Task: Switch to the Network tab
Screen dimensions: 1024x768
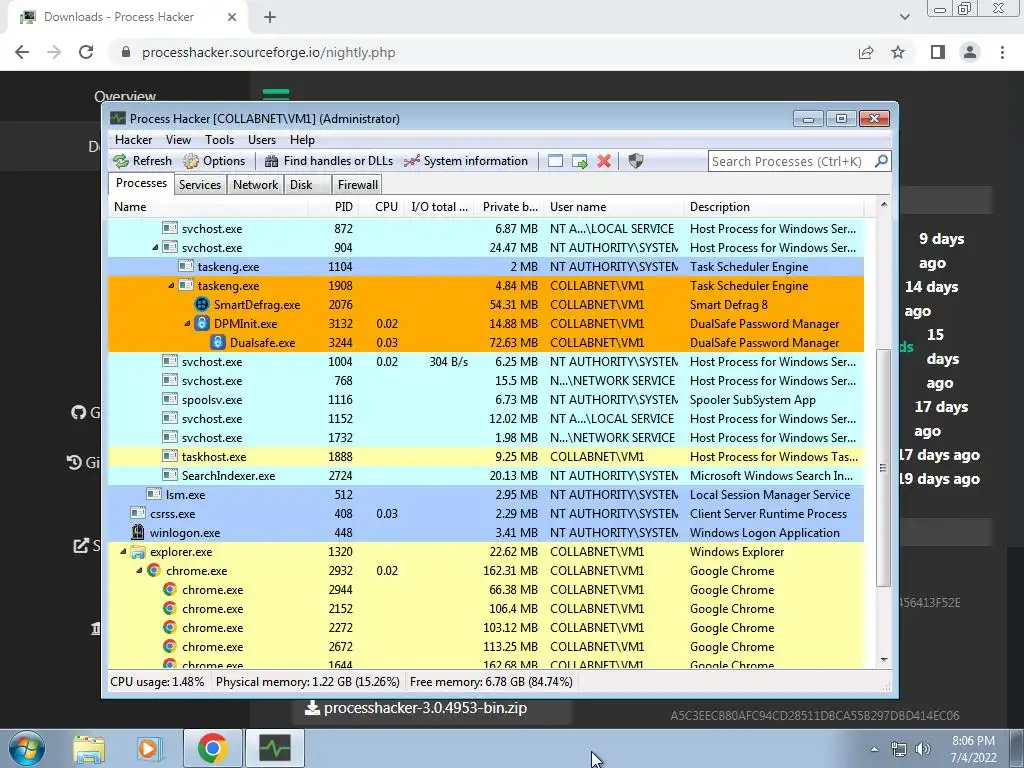Action: click(255, 185)
